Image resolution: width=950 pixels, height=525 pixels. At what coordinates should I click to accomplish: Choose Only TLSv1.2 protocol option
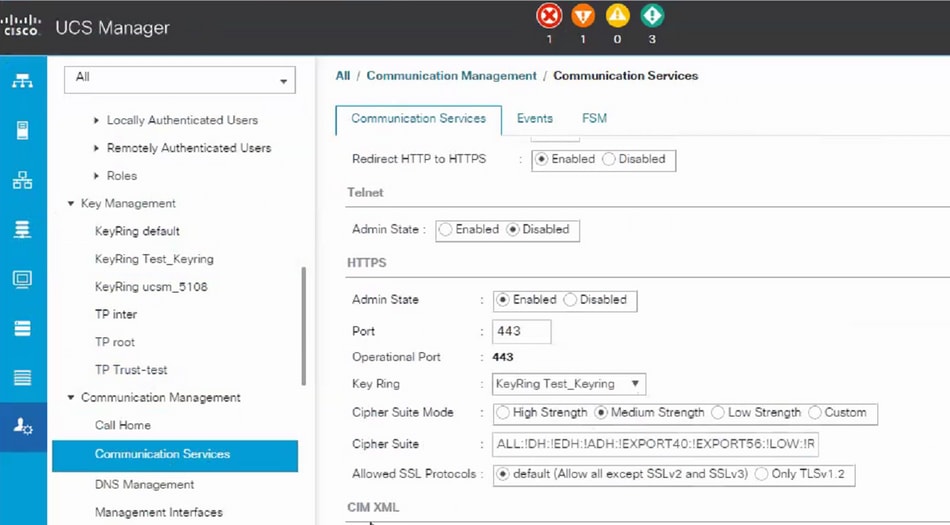(761, 474)
